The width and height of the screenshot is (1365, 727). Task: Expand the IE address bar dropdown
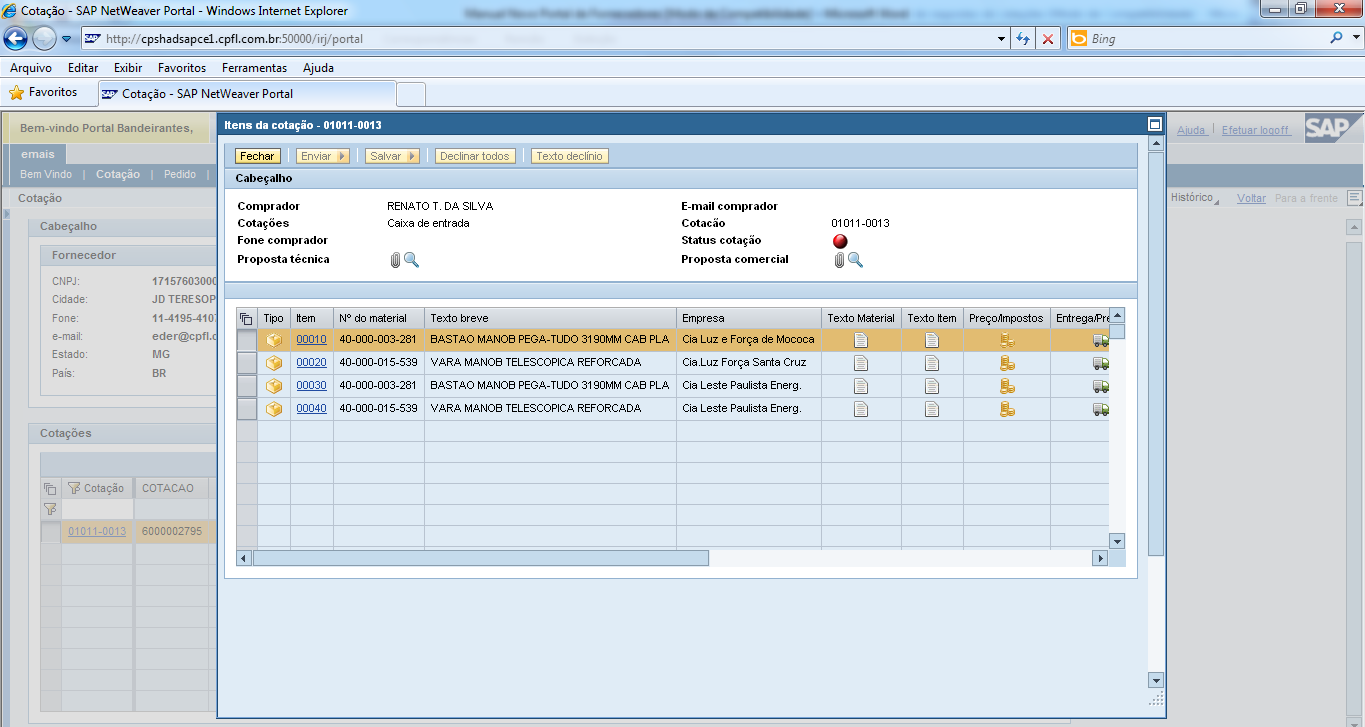coord(1003,39)
